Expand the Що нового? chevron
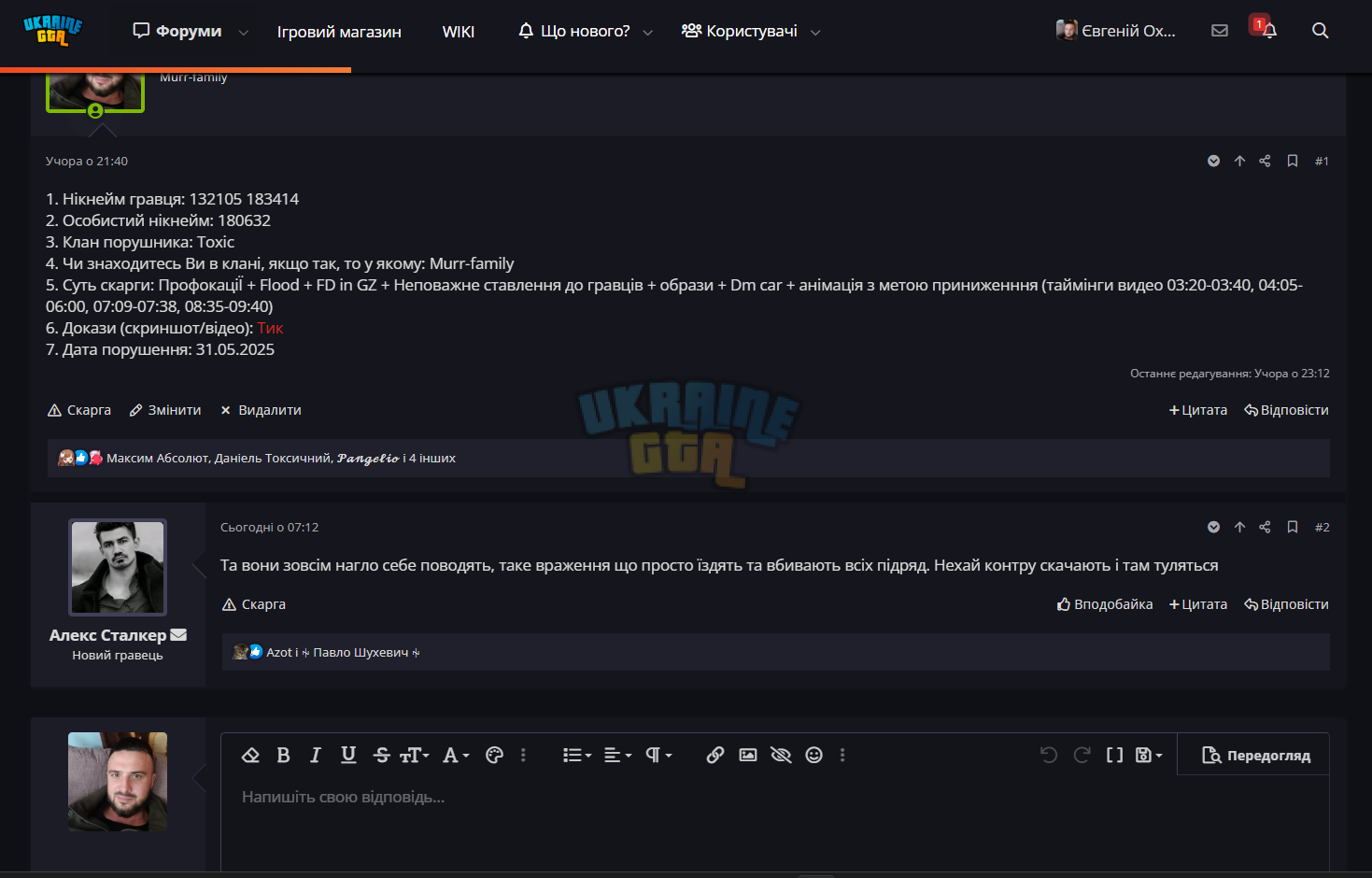Image resolution: width=1372 pixels, height=878 pixels. point(647,32)
